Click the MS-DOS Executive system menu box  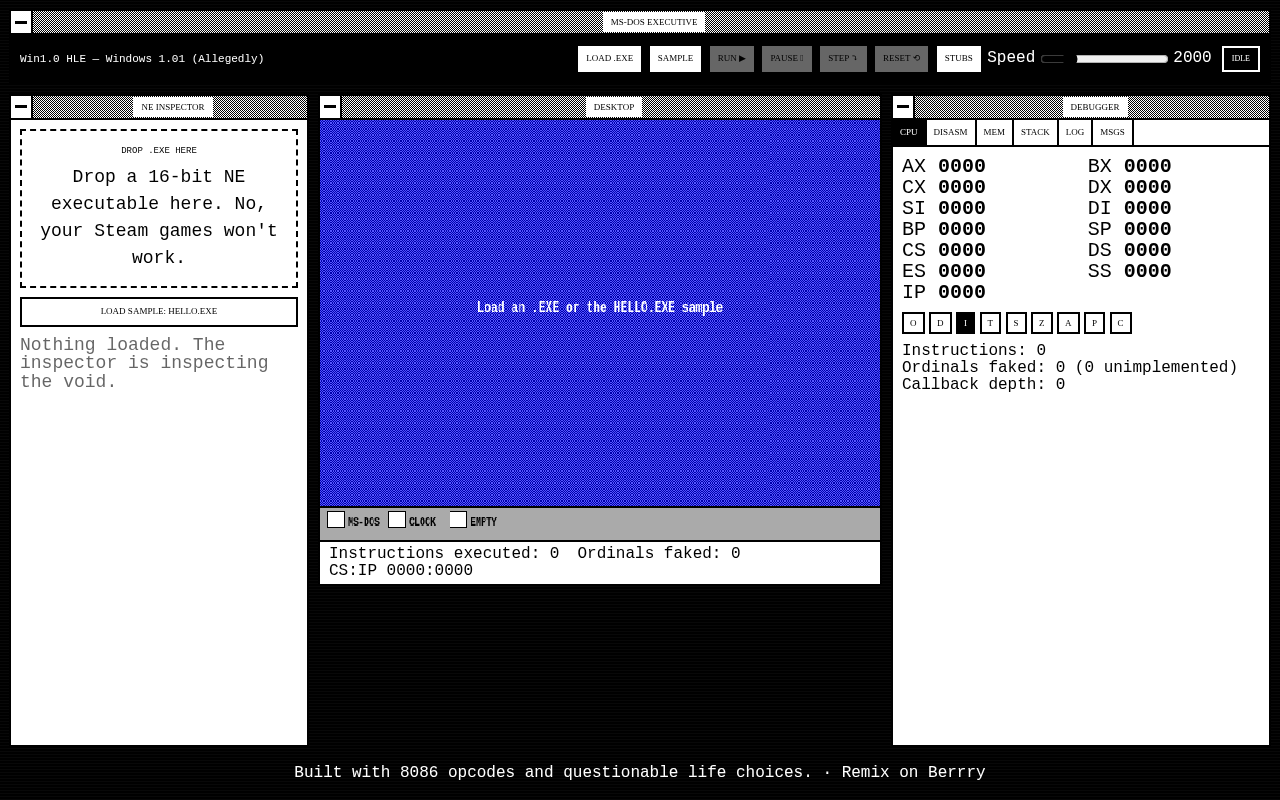click(21, 22)
